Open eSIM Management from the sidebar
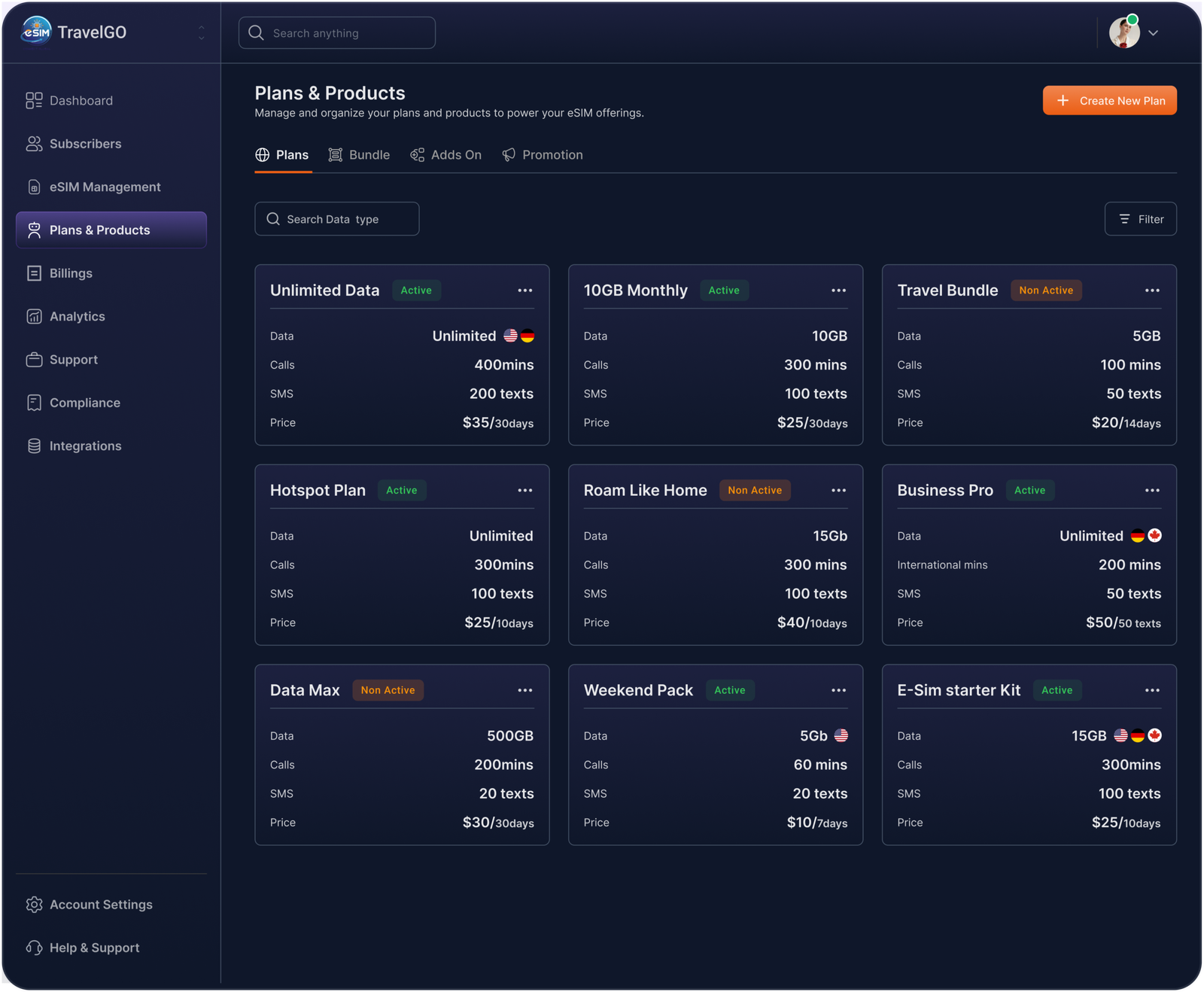This screenshot has width=1204, height=992. (x=105, y=187)
